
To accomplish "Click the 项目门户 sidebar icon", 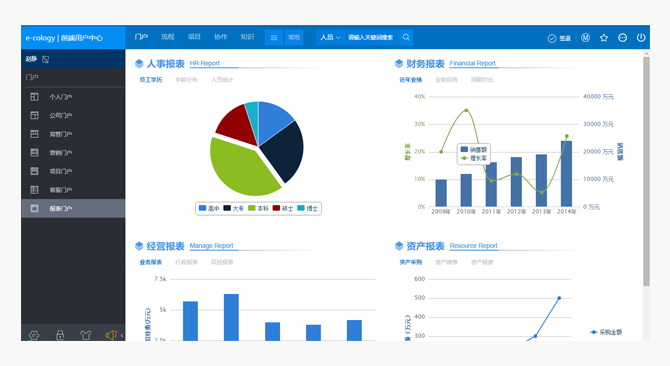I will [34, 171].
